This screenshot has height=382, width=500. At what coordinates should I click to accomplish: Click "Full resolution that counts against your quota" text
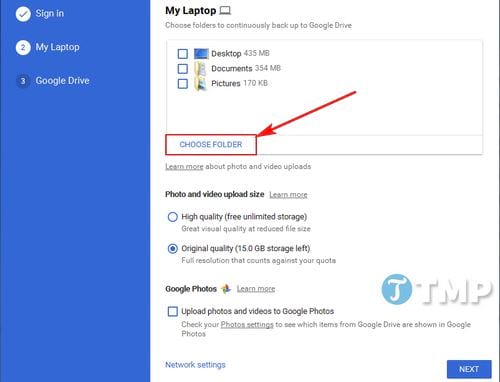pos(258,260)
